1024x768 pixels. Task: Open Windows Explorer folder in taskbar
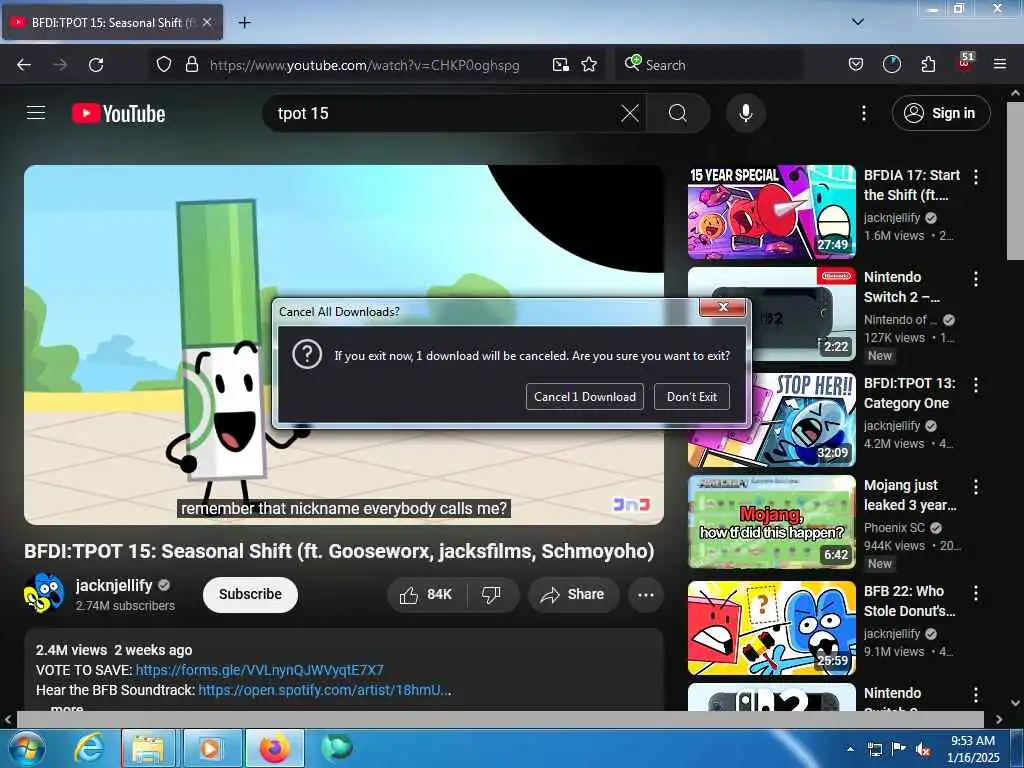point(148,748)
